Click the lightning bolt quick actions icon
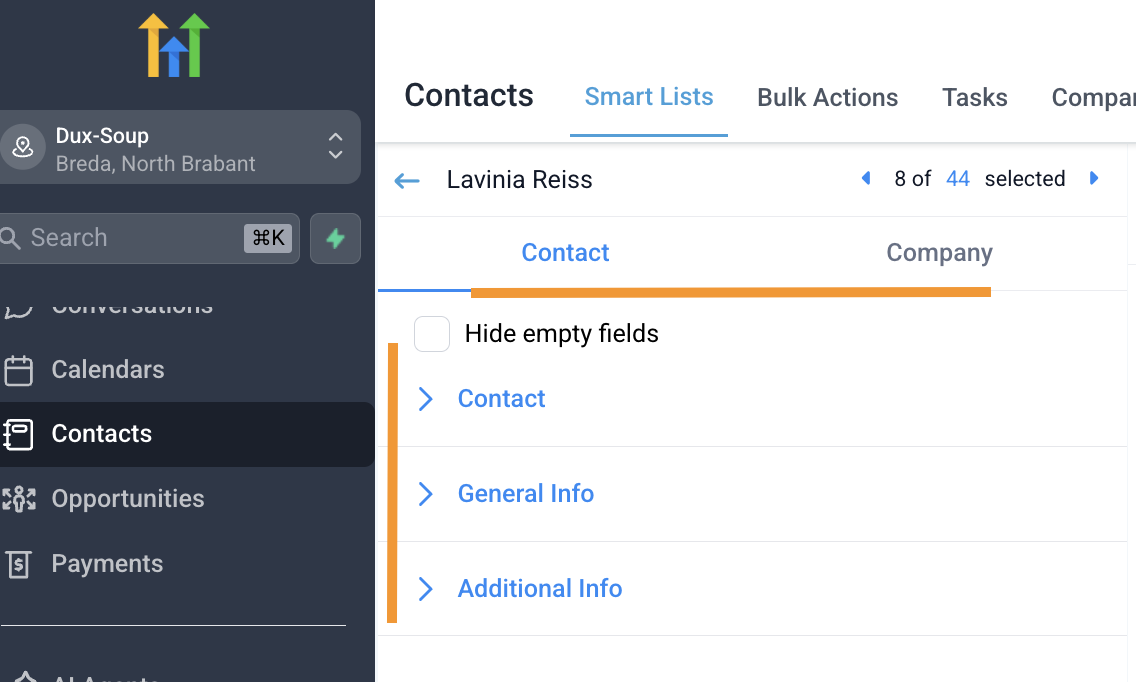Image resolution: width=1136 pixels, height=682 pixels. (335, 238)
